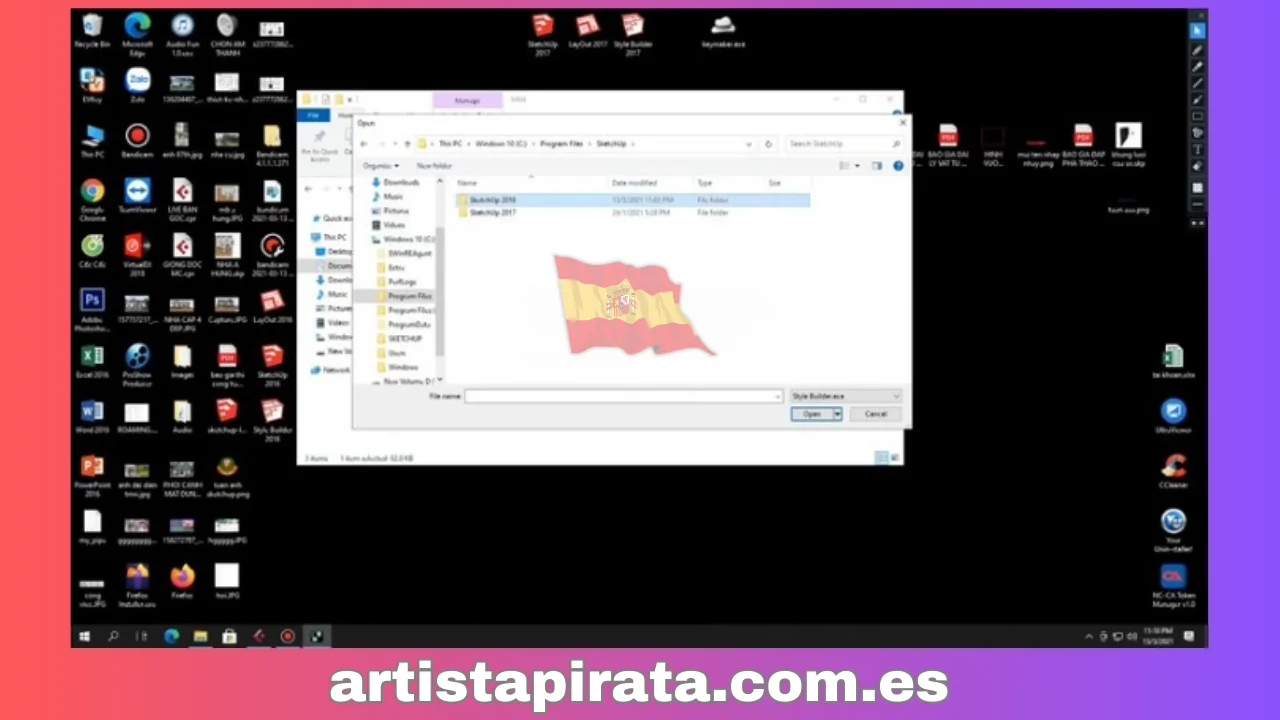This screenshot has width=1280, height=720.
Task: Open Microsoft Store from the taskbar
Action: [229, 636]
